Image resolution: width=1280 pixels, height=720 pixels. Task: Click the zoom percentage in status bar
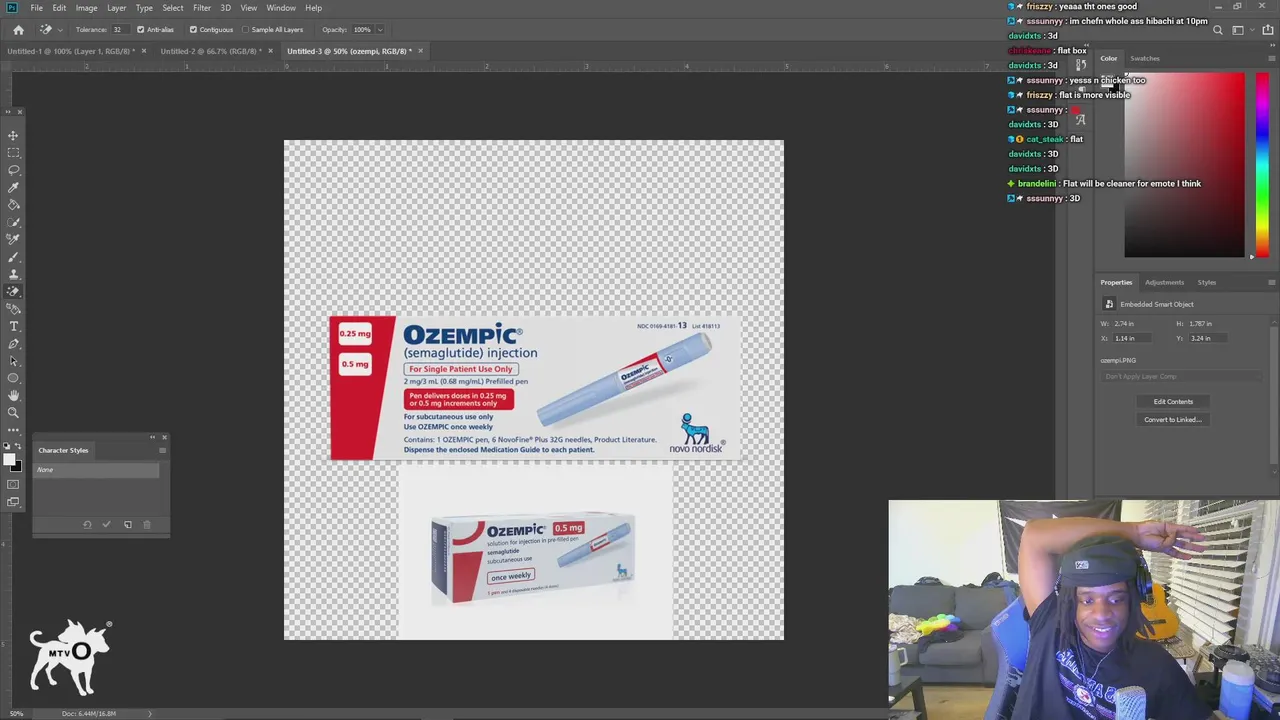point(16,713)
